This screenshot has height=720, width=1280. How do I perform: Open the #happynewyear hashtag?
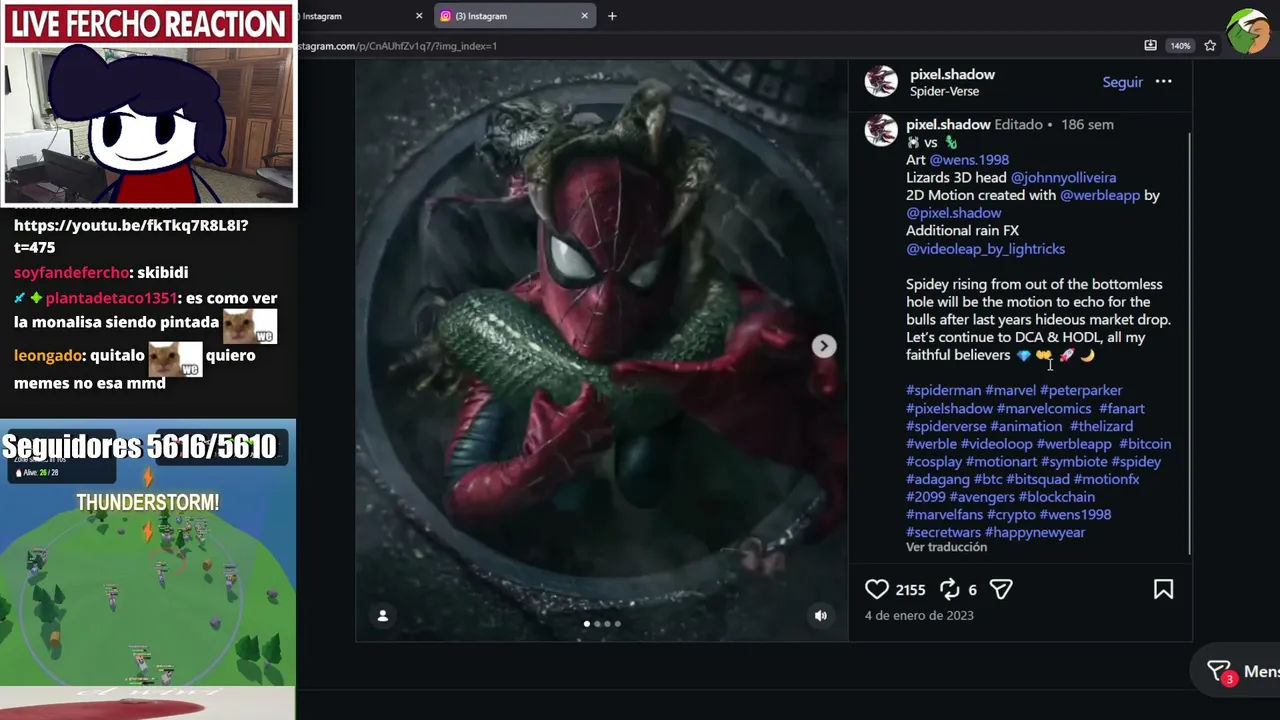tap(1035, 533)
